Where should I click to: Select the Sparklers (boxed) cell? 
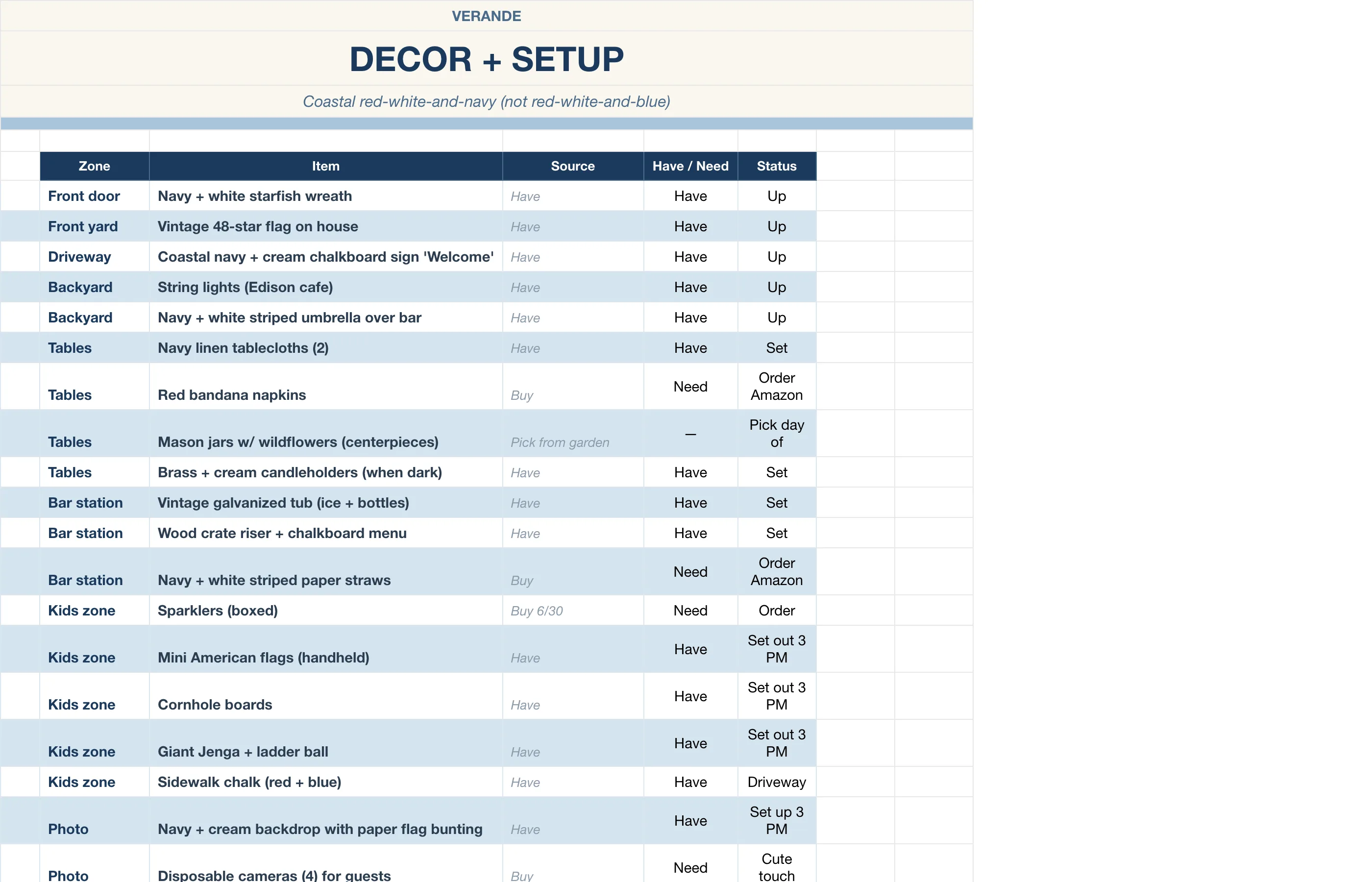click(x=326, y=610)
